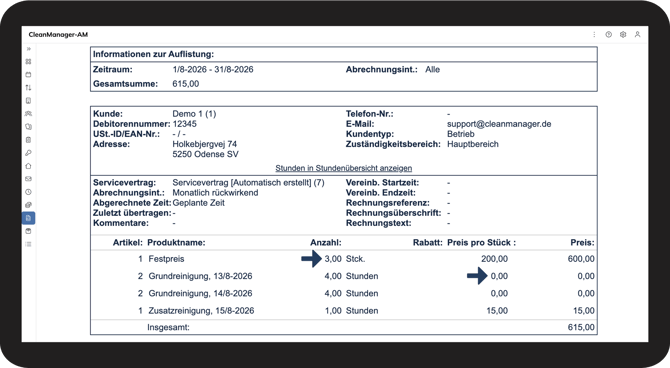The image size is (670, 368).
Task: Open the people group sidebar icon
Action: pyautogui.click(x=29, y=114)
